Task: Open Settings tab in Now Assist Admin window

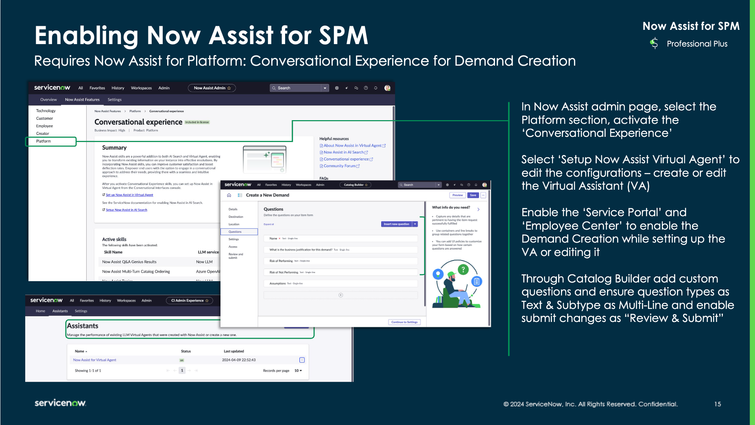Action: (x=115, y=100)
